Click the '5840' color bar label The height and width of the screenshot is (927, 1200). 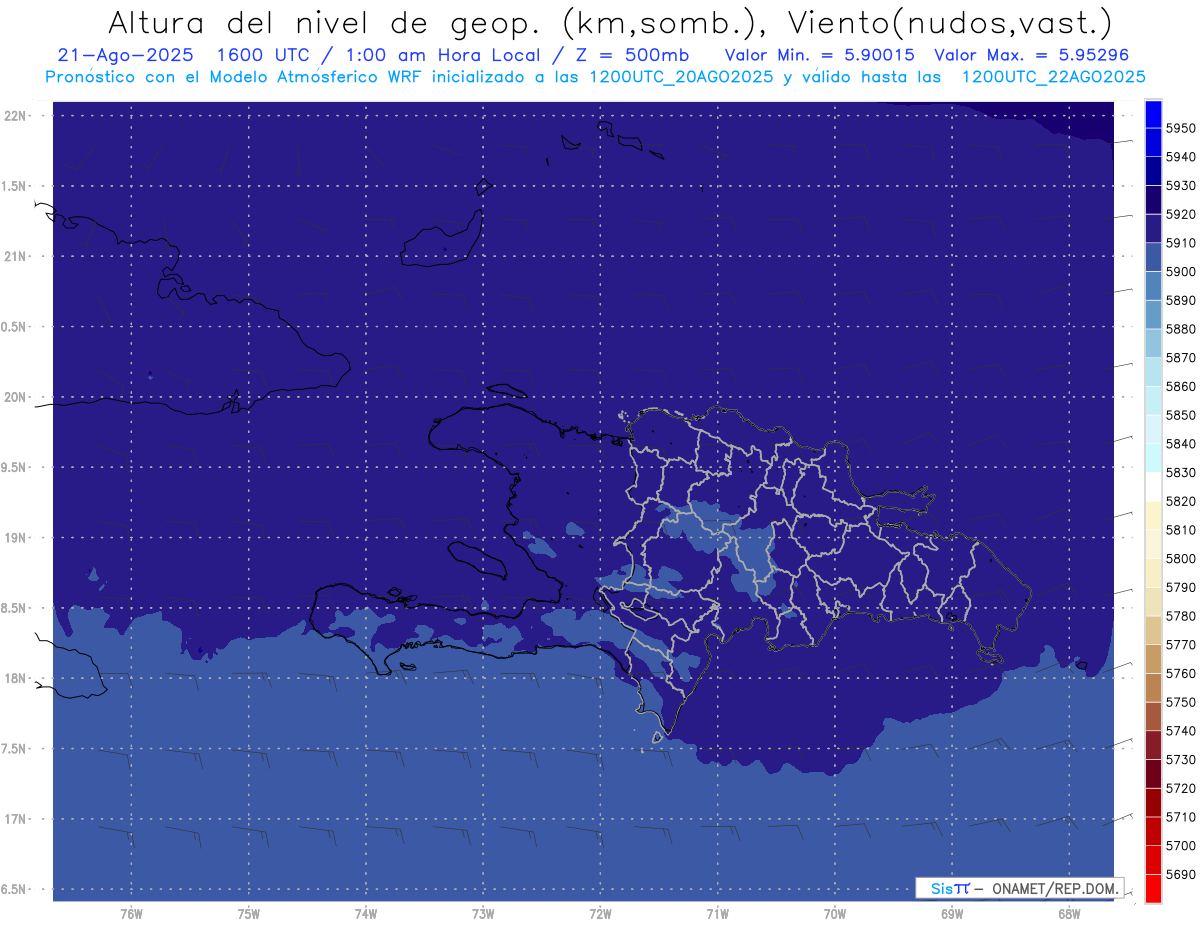pyautogui.click(x=1181, y=443)
